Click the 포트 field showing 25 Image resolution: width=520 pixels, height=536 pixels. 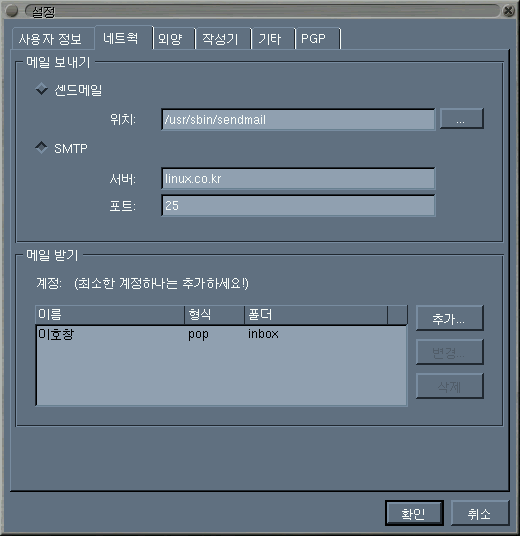click(298, 205)
